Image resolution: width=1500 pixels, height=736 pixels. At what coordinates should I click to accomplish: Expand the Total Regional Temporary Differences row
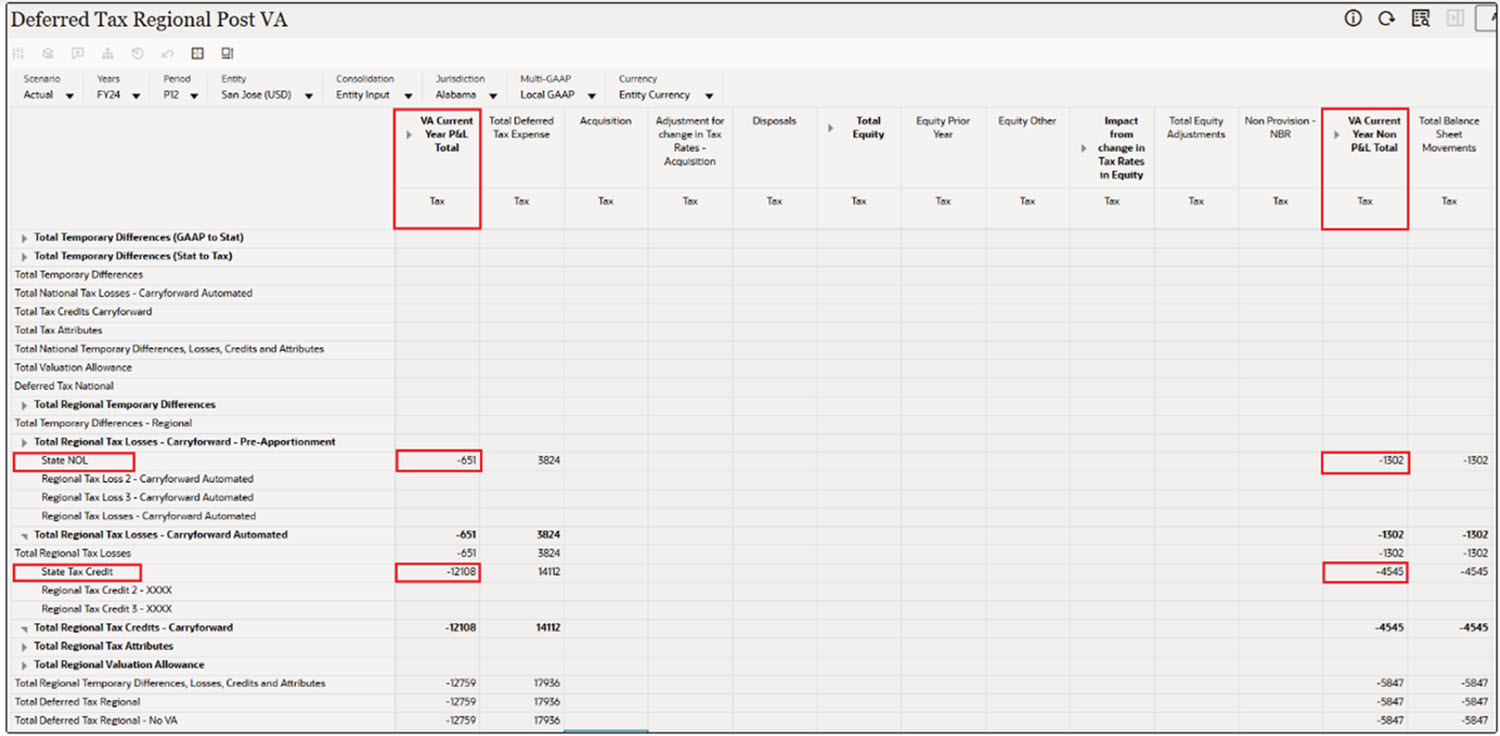[x=24, y=405]
